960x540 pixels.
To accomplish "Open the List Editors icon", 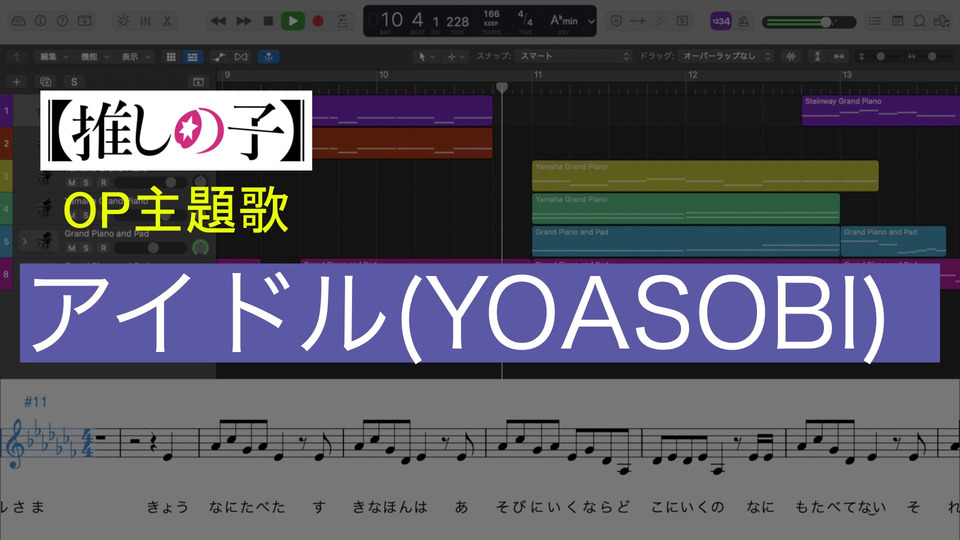I will (875, 21).
